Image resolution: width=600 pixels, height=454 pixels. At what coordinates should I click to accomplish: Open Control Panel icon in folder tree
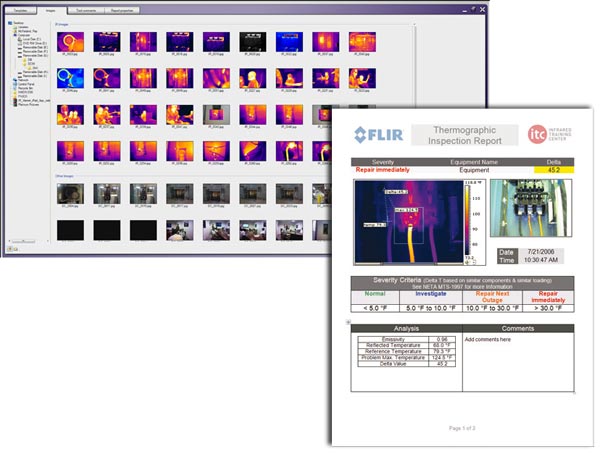tap(15, 84)
